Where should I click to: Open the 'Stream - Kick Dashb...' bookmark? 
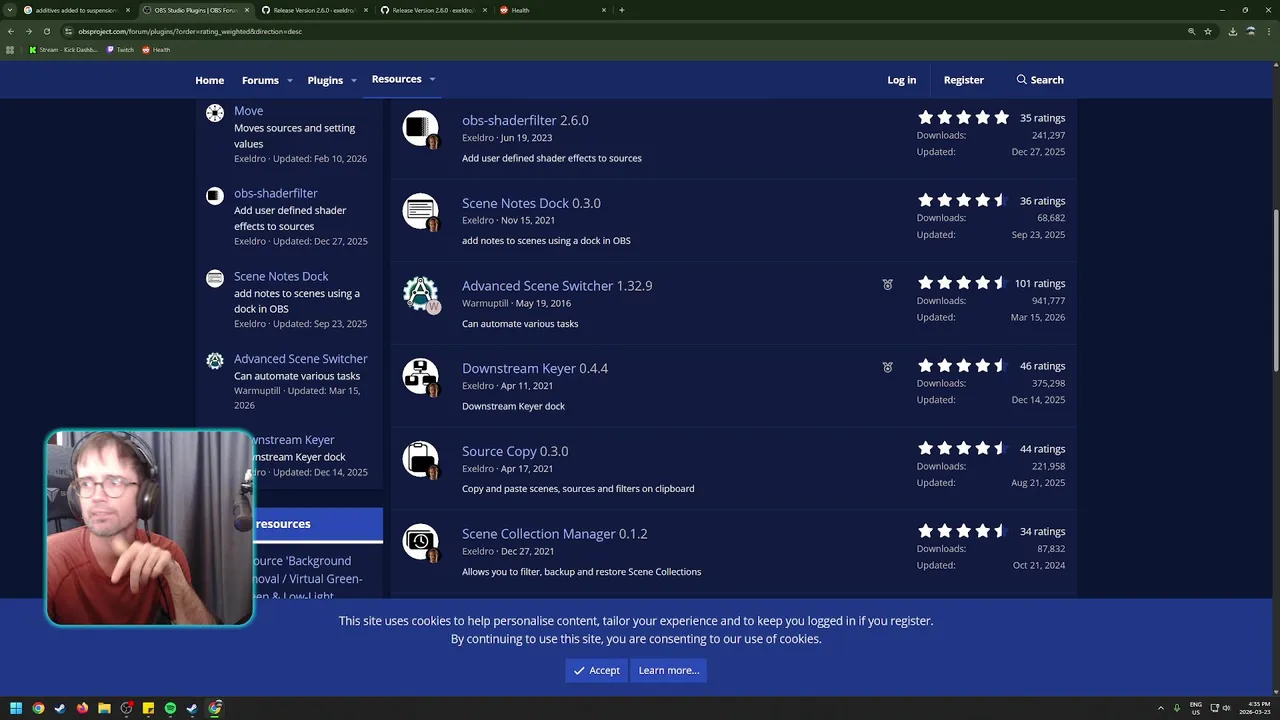coord(63,49)
